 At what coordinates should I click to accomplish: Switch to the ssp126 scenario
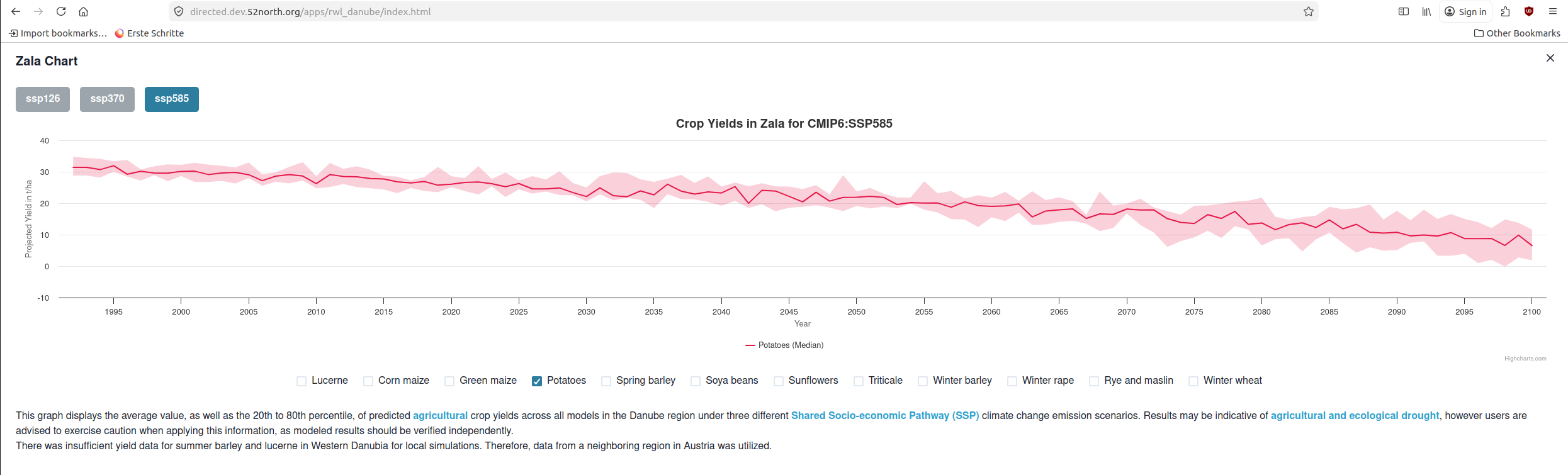[x=43, y=99]
